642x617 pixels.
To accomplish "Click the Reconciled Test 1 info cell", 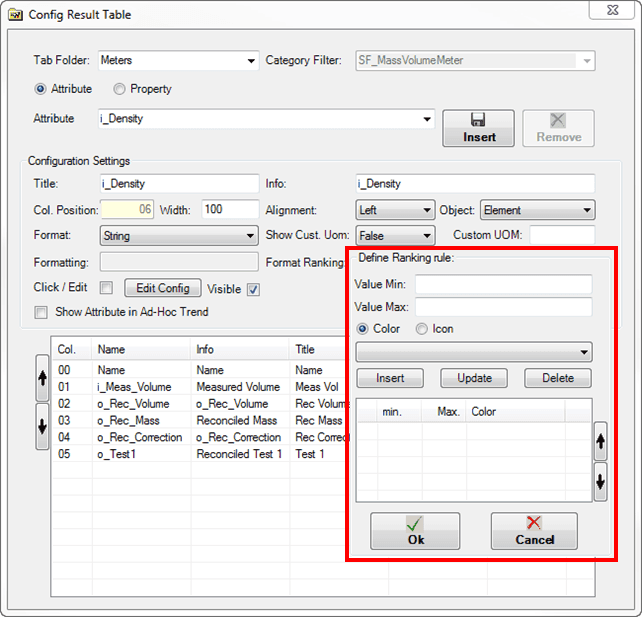I will (x=239, y=454).
